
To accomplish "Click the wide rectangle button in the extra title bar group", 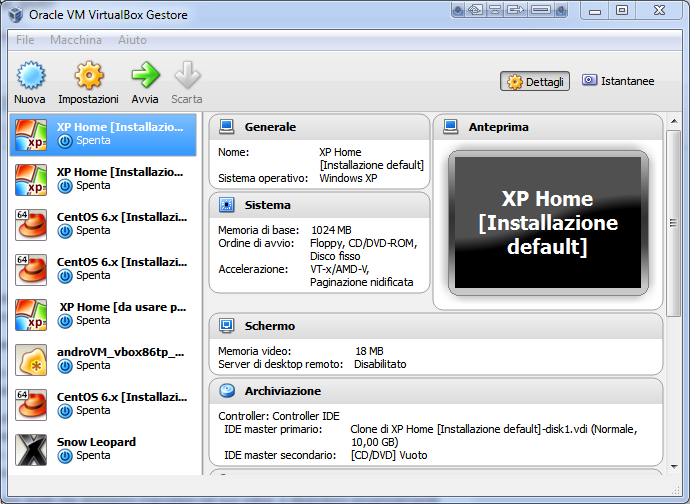I will pos(541,10).
